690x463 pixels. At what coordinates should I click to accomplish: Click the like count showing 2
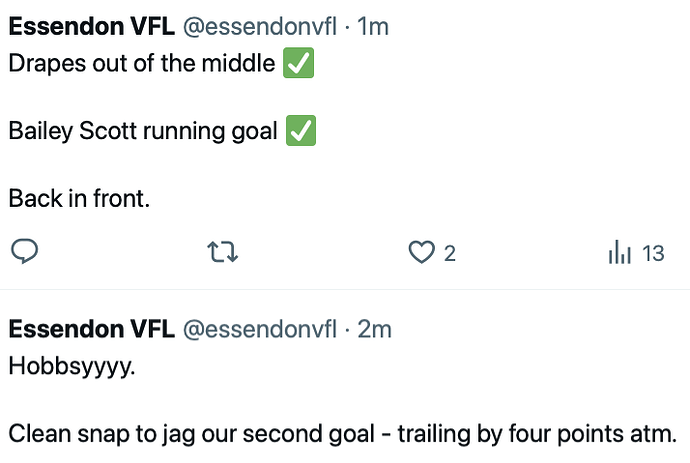(x=449, y=254)
